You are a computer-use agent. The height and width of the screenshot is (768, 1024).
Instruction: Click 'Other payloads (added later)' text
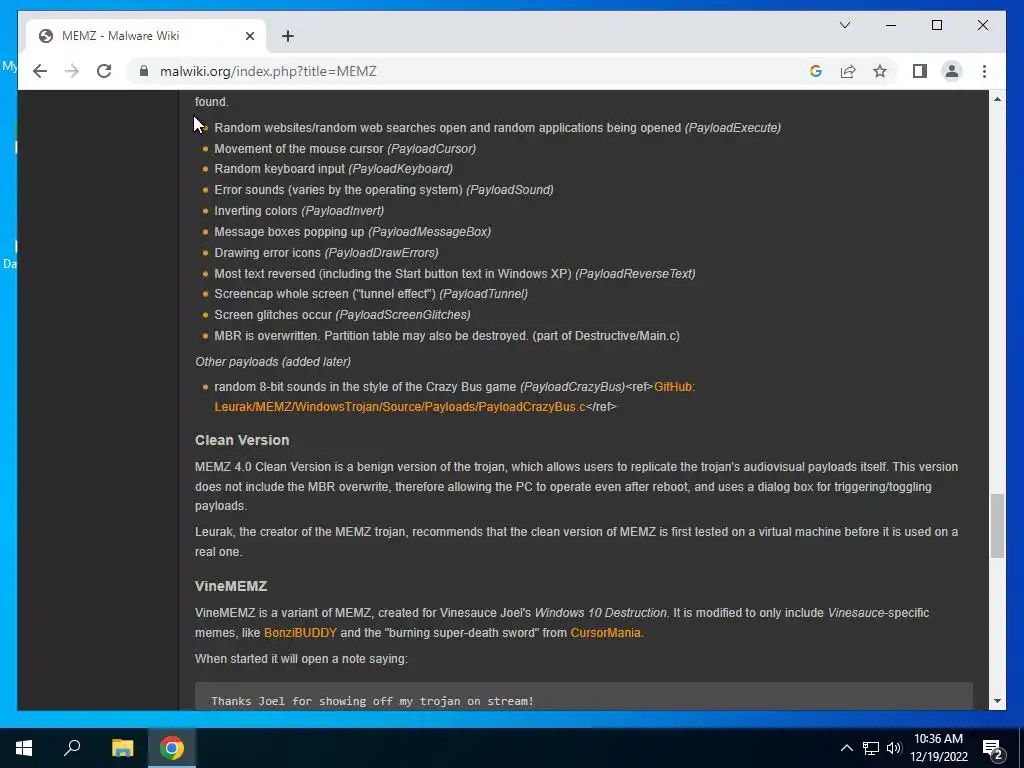(x=273, y=361)
